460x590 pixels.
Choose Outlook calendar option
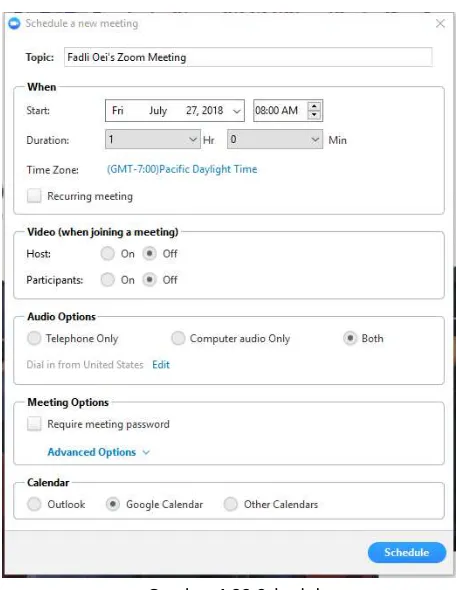pos(34,504)
